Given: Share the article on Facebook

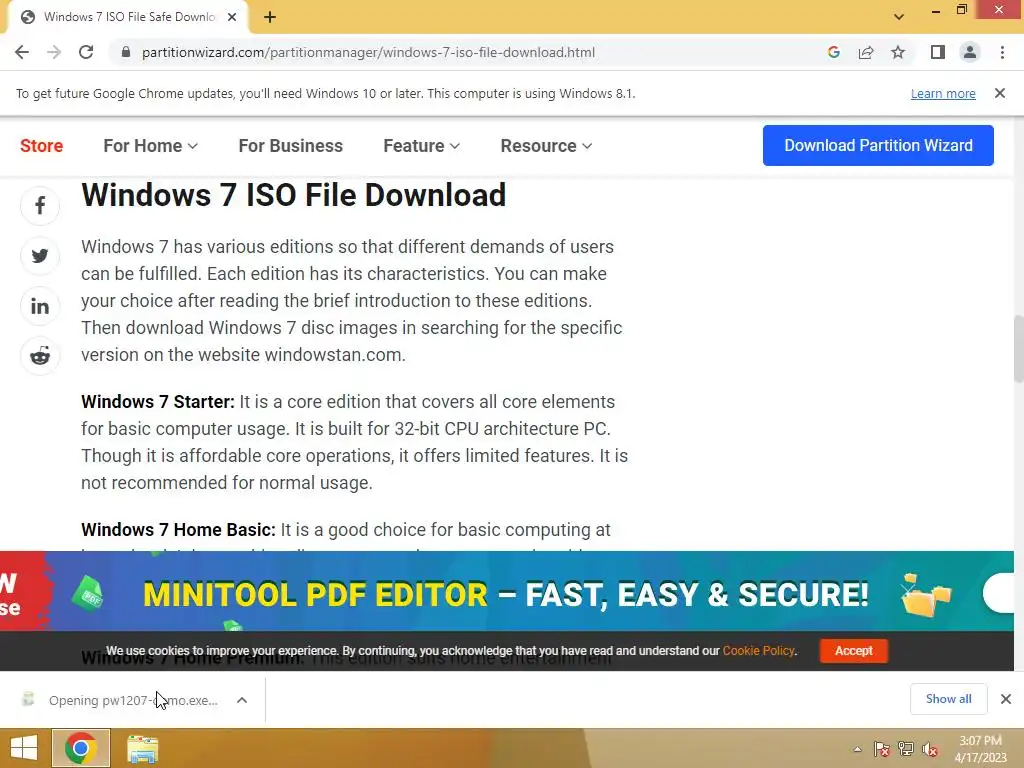Looking at the screenshot, I should point(40,206).
